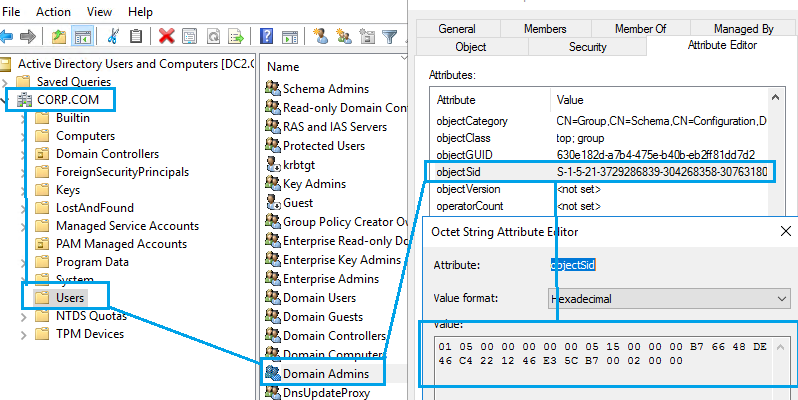Switch to the Security tab
This screenshot has width=798, height=400.
pos(587,47)
